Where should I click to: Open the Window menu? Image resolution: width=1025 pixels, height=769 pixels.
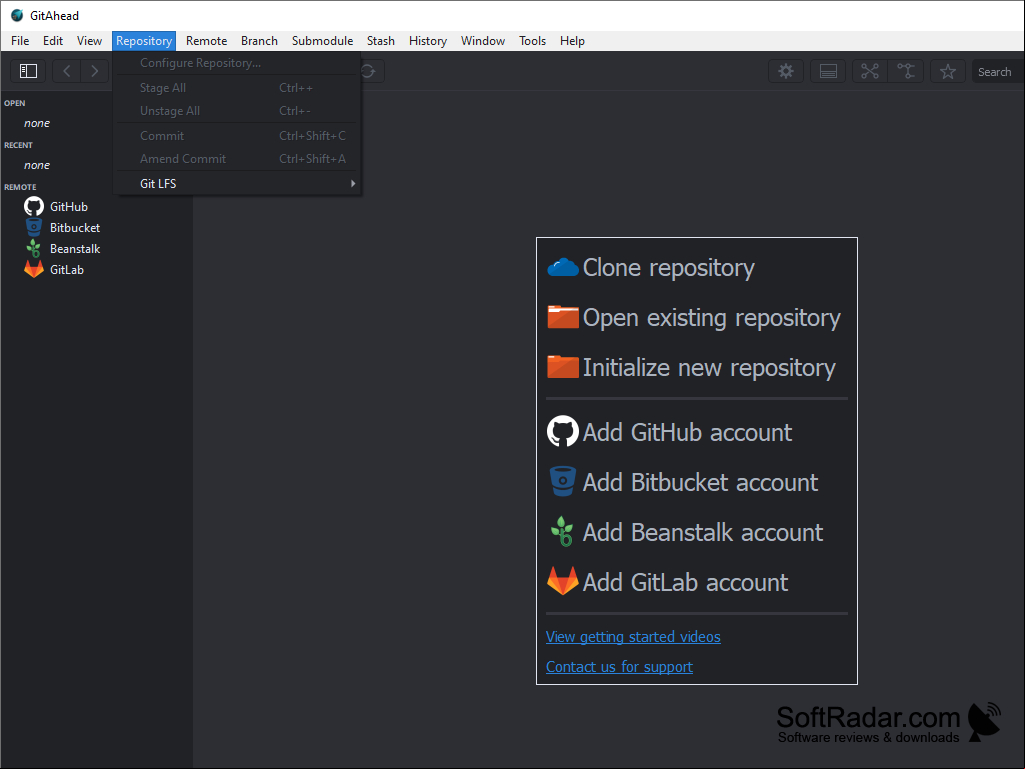tap(483, 41)
